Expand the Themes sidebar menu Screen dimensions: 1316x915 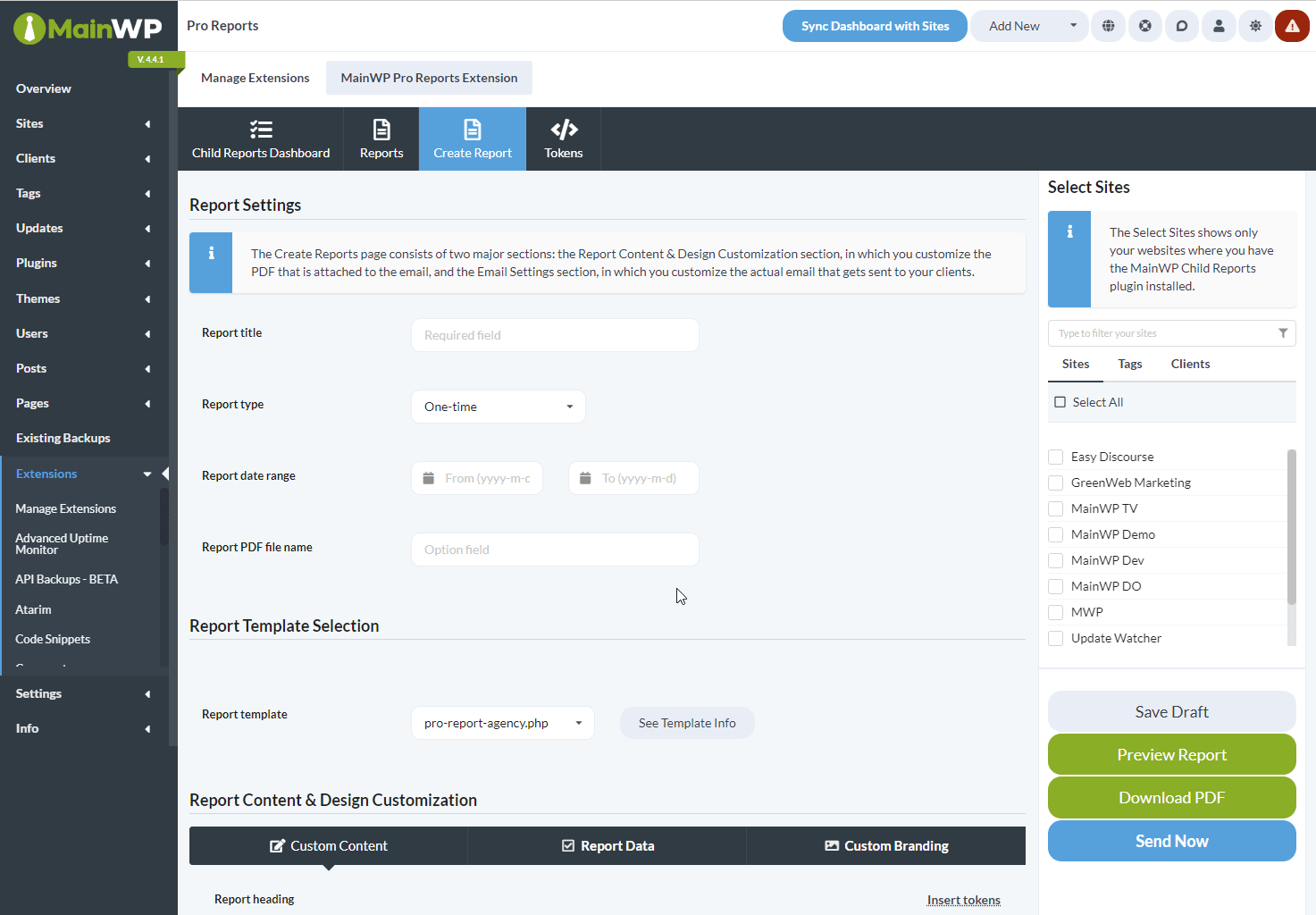point(147,299)
